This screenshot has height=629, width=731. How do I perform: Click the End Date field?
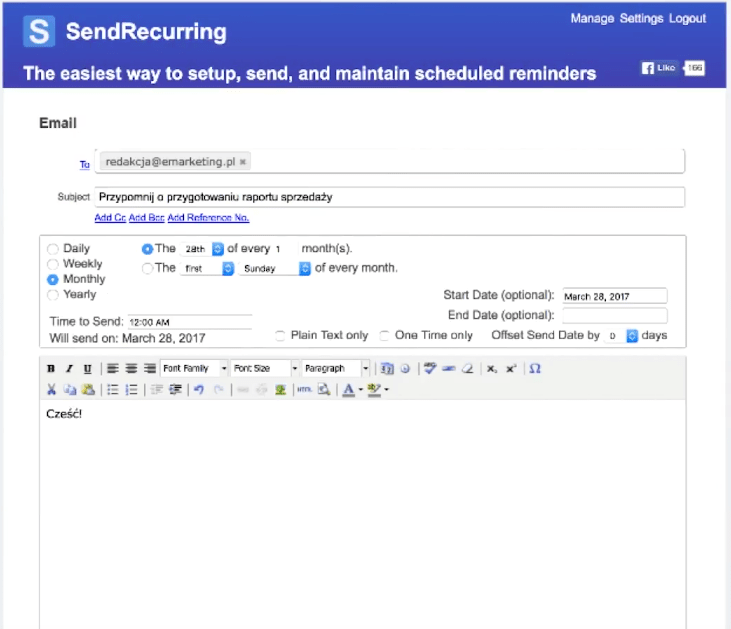point(614,316)
